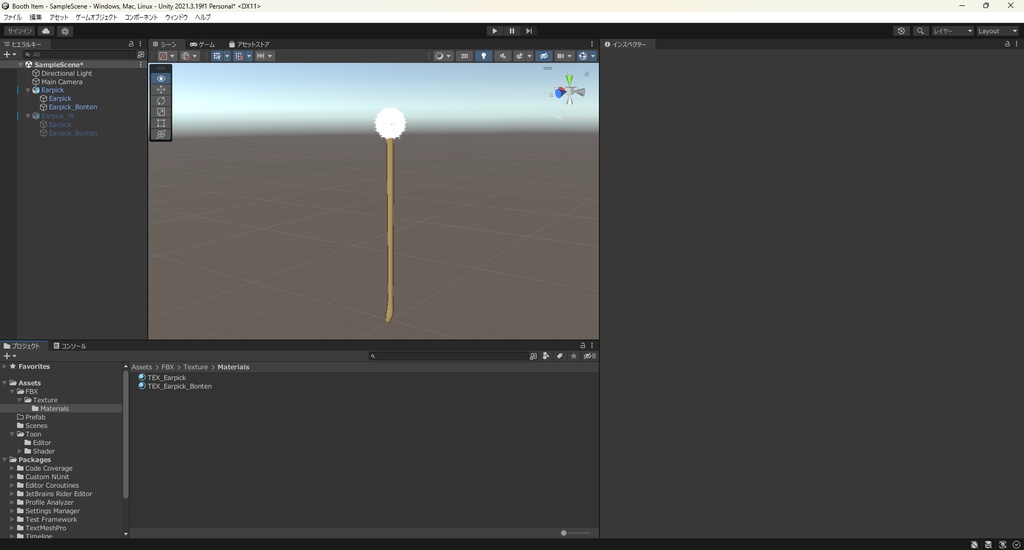This screenshot has width=1024, height=550.
Task: Select the Transform tool in scene overlay
Action: pyautogui.click(x=161, y=134)
